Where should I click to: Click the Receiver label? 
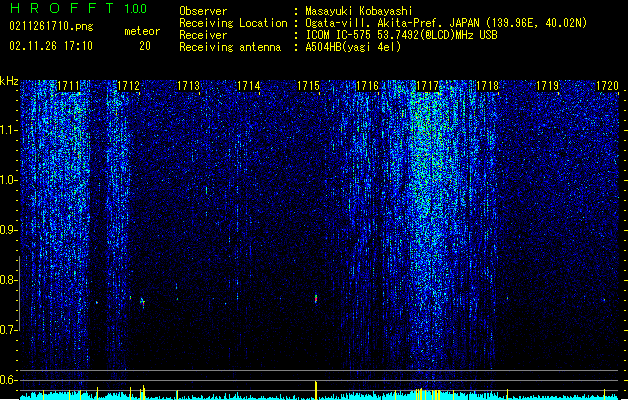[203, 35]
